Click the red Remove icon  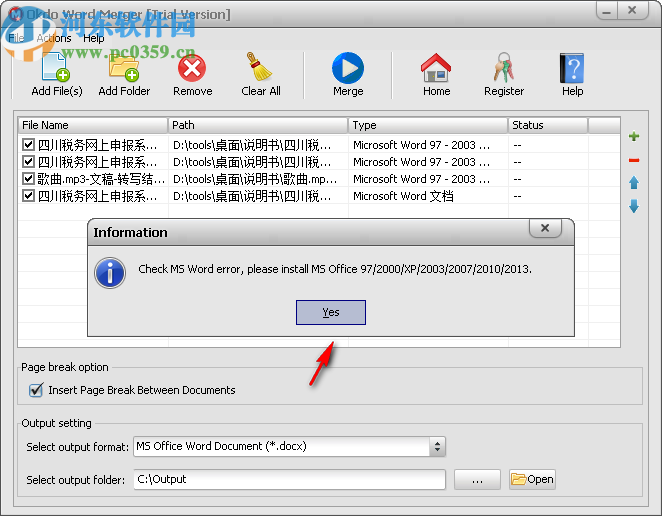click(x=192, y=68)
